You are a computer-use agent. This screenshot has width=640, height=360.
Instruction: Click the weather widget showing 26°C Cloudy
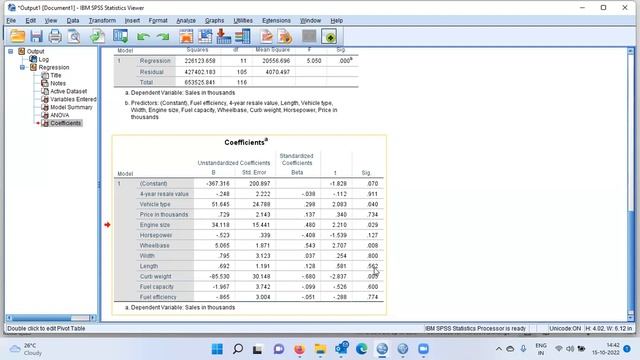coord(27,349)
